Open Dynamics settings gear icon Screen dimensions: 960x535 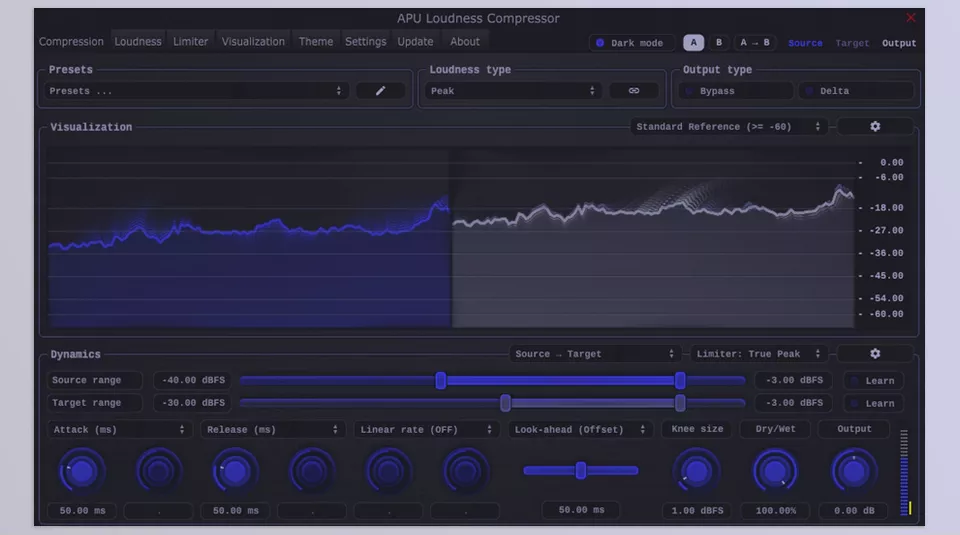[x=875, y=353]
